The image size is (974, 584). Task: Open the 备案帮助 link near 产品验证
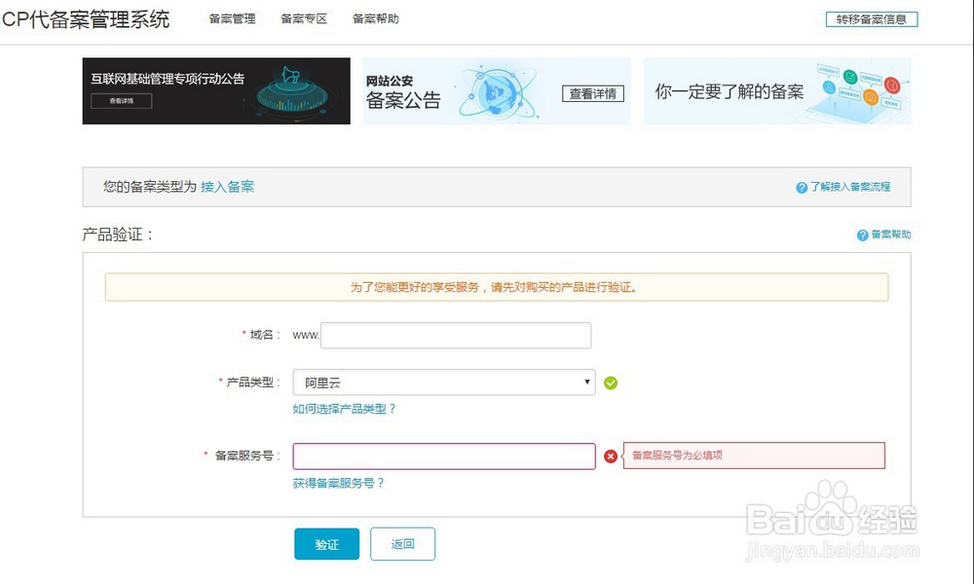coord(891,234)
